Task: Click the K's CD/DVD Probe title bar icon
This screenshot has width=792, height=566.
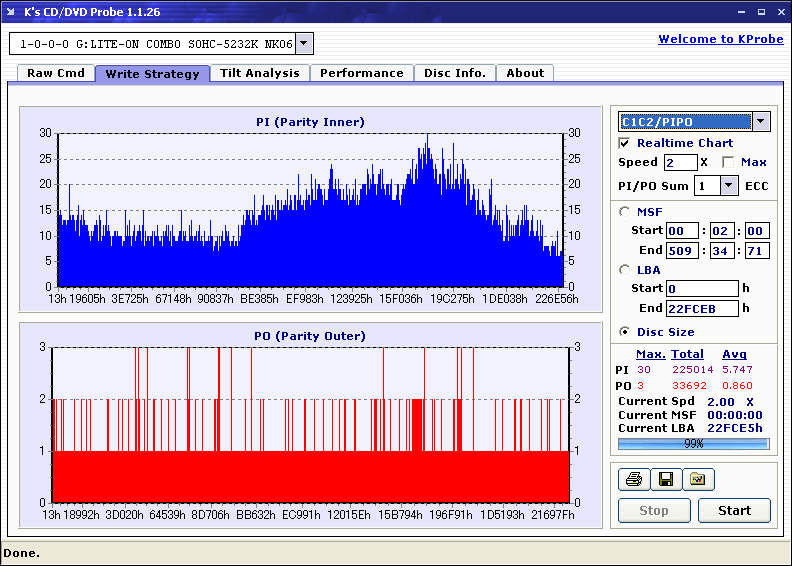Action: tap(11, 12)
